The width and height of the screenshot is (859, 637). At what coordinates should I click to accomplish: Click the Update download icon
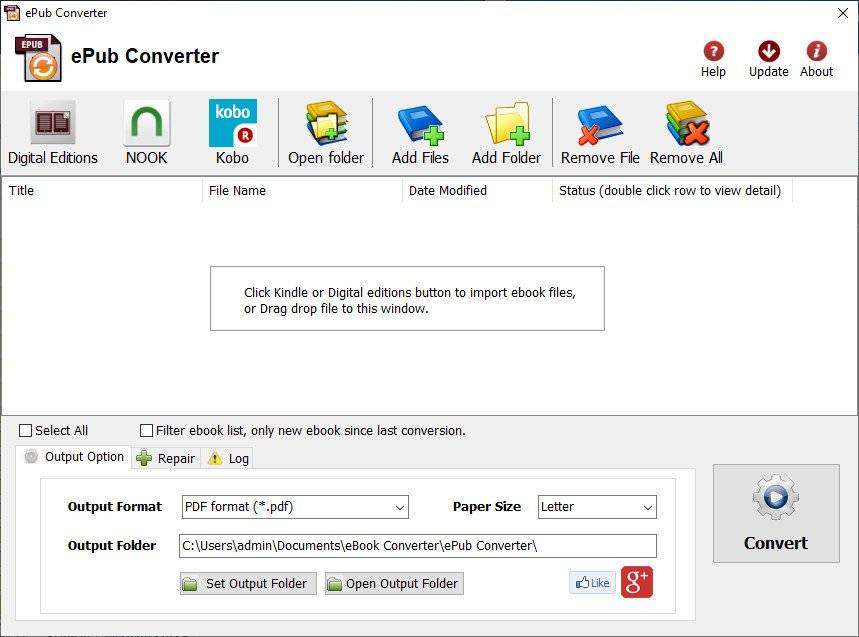[x=769, y=51]
